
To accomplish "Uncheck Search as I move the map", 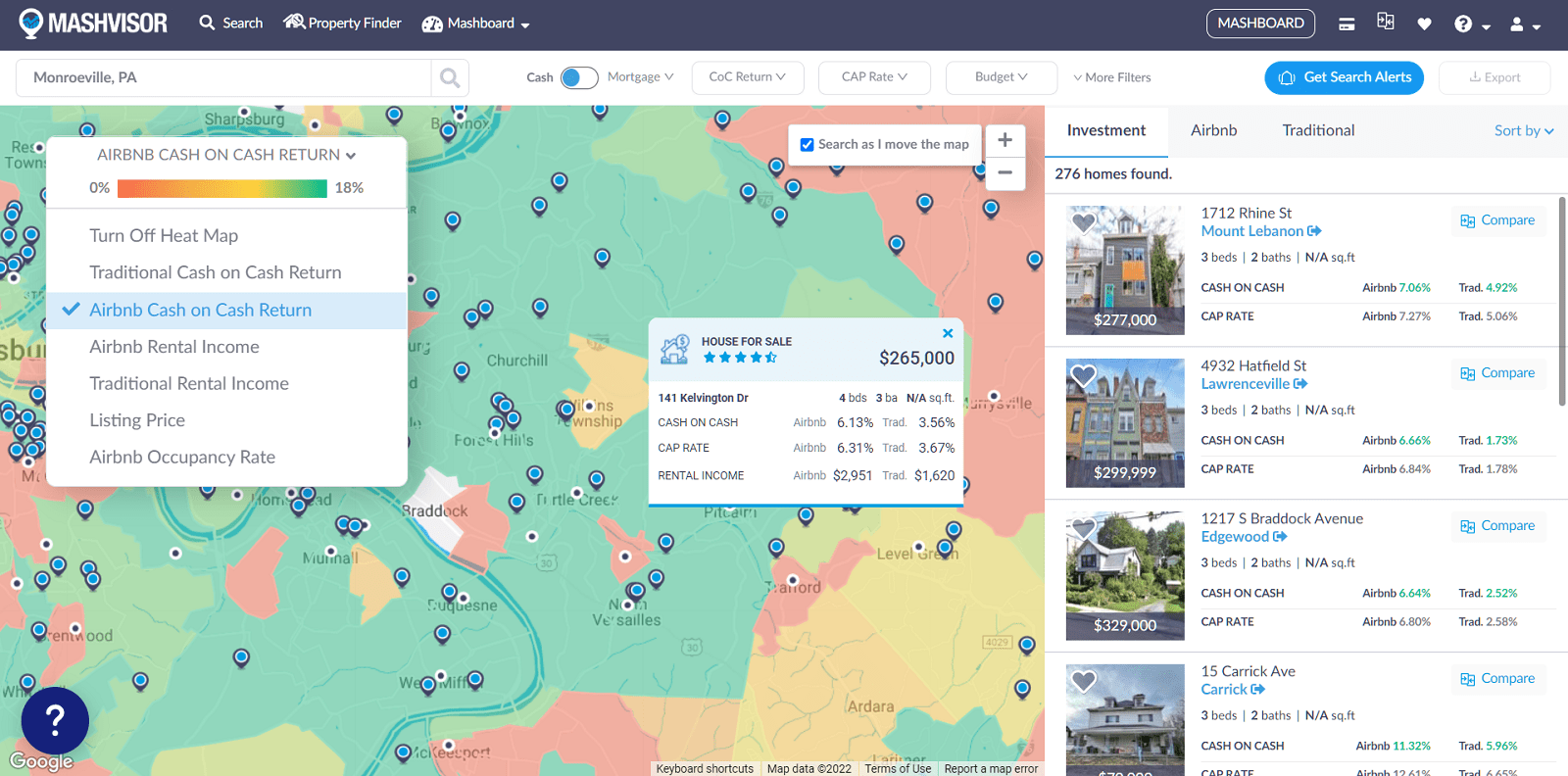I will click(x=808, y=145).
